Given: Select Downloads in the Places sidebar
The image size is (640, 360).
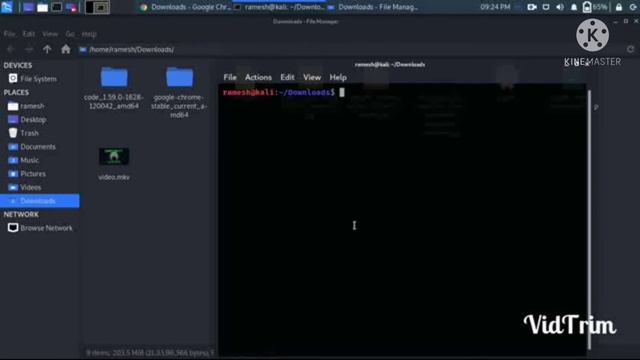Looking at the screenshot, I should [x=40, y=201].
